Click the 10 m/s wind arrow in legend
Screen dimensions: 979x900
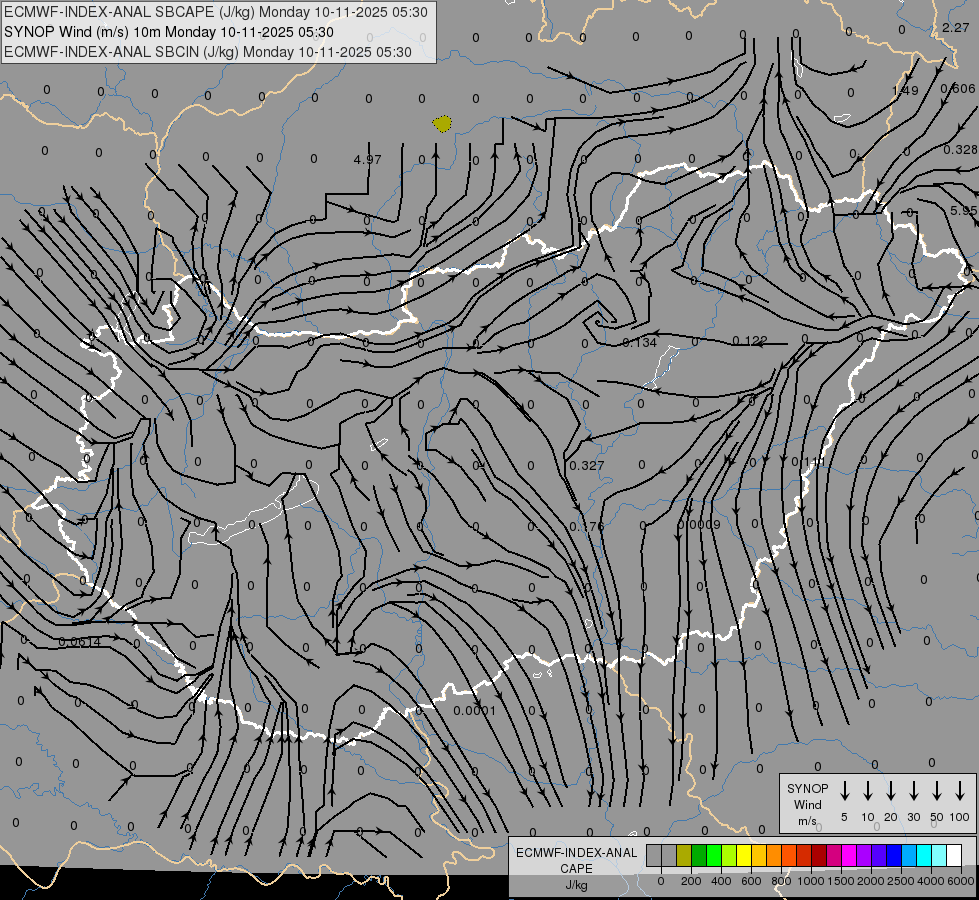[x=867, y=791]
